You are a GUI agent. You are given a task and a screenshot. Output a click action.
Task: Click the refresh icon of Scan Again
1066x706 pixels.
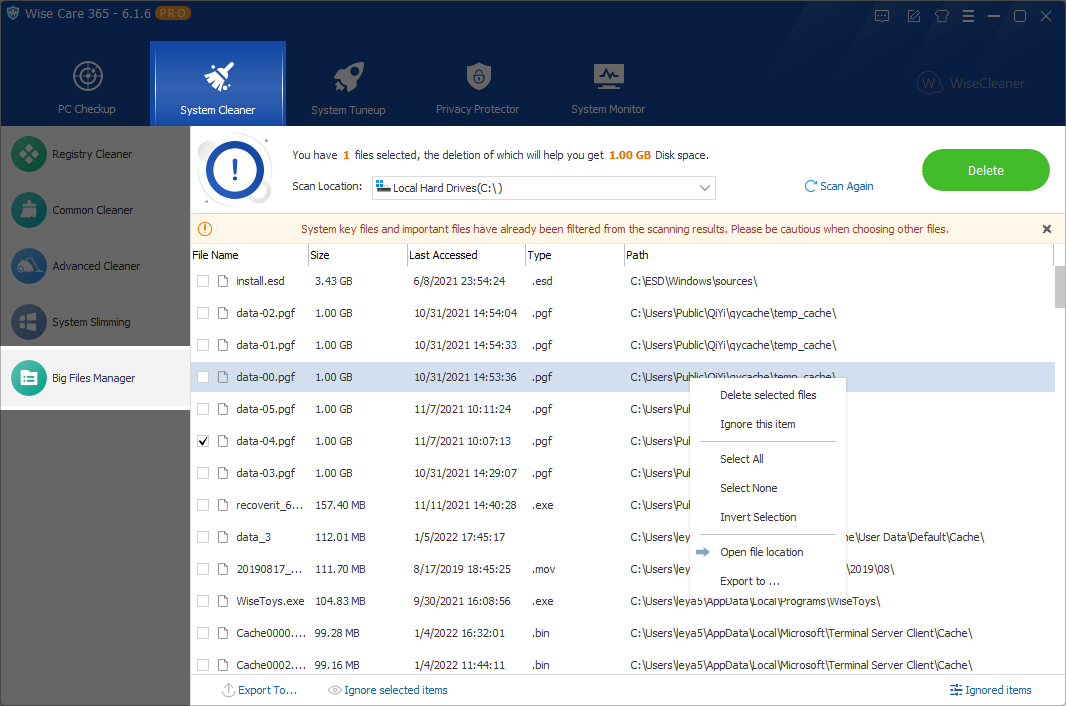pyautogui.click(x=810, y=186)
